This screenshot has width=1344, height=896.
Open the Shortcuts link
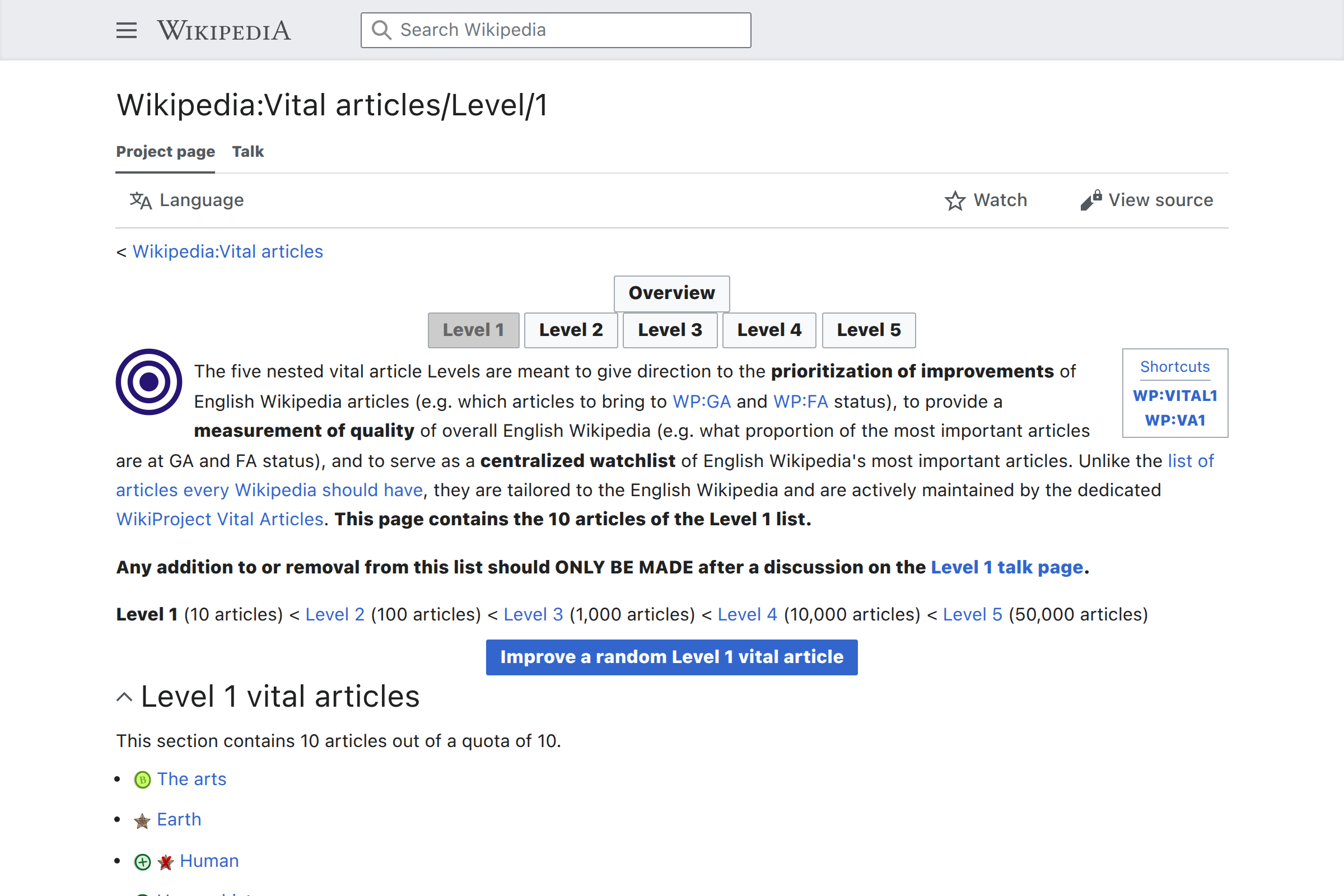coord(1175,367)
